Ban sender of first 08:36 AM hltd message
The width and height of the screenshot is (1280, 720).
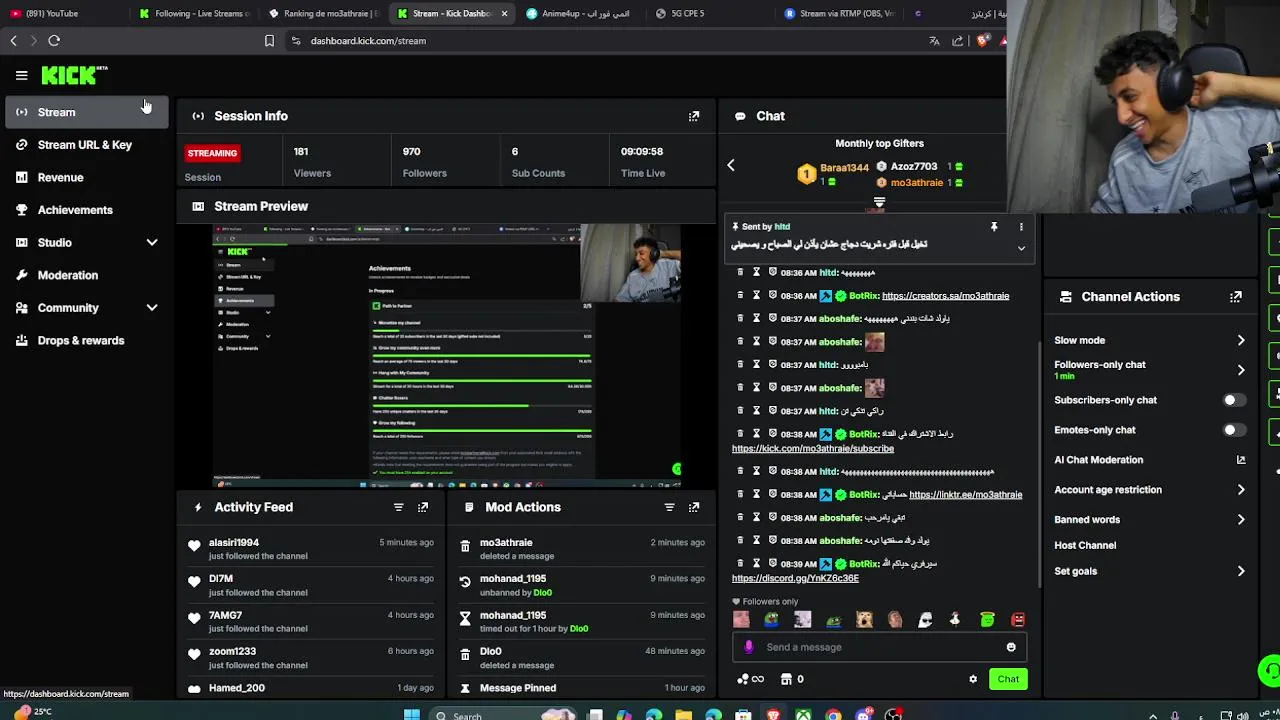pos(773,272)
